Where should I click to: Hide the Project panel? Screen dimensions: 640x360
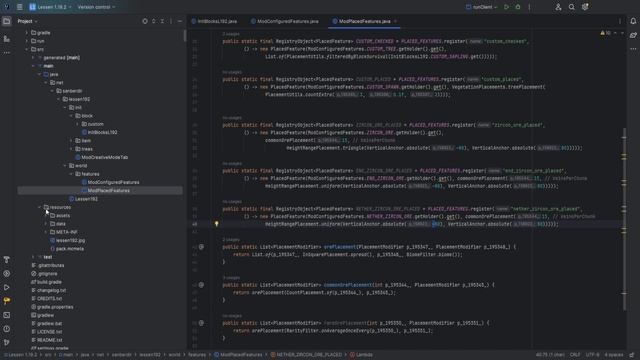click(x=180, y=21)
